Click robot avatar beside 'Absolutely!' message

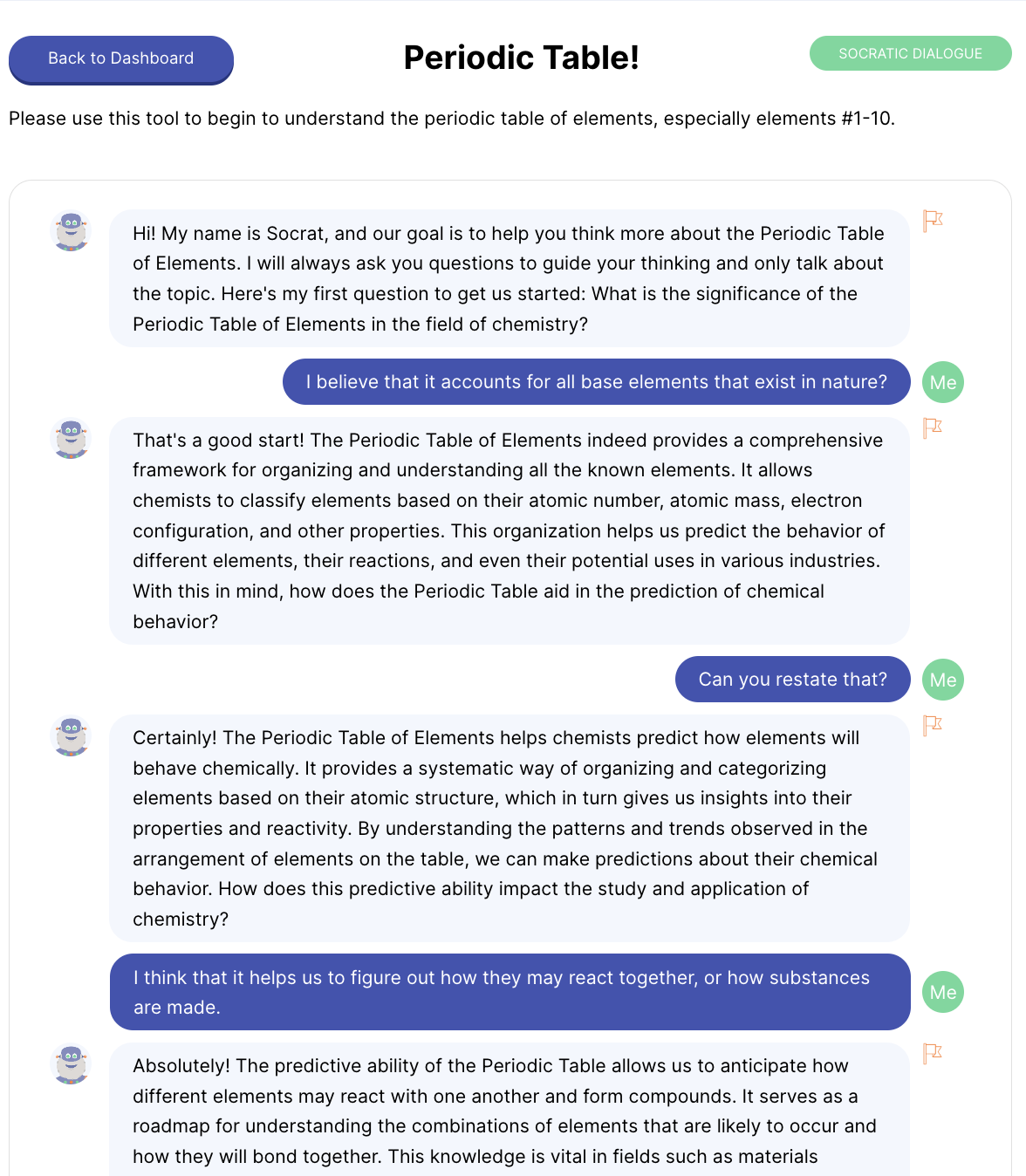coord(71,1063)
